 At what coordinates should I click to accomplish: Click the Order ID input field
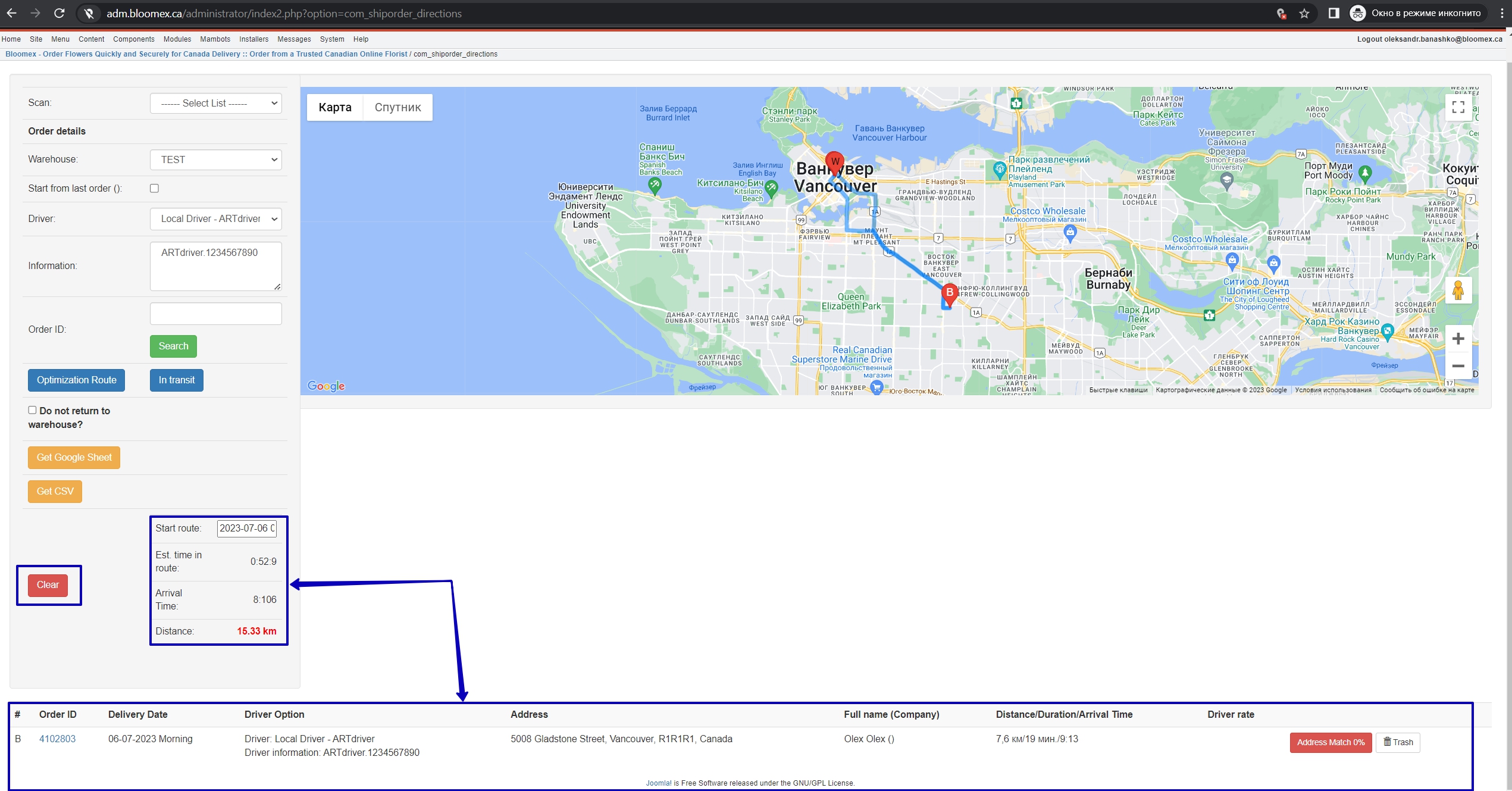215,314
